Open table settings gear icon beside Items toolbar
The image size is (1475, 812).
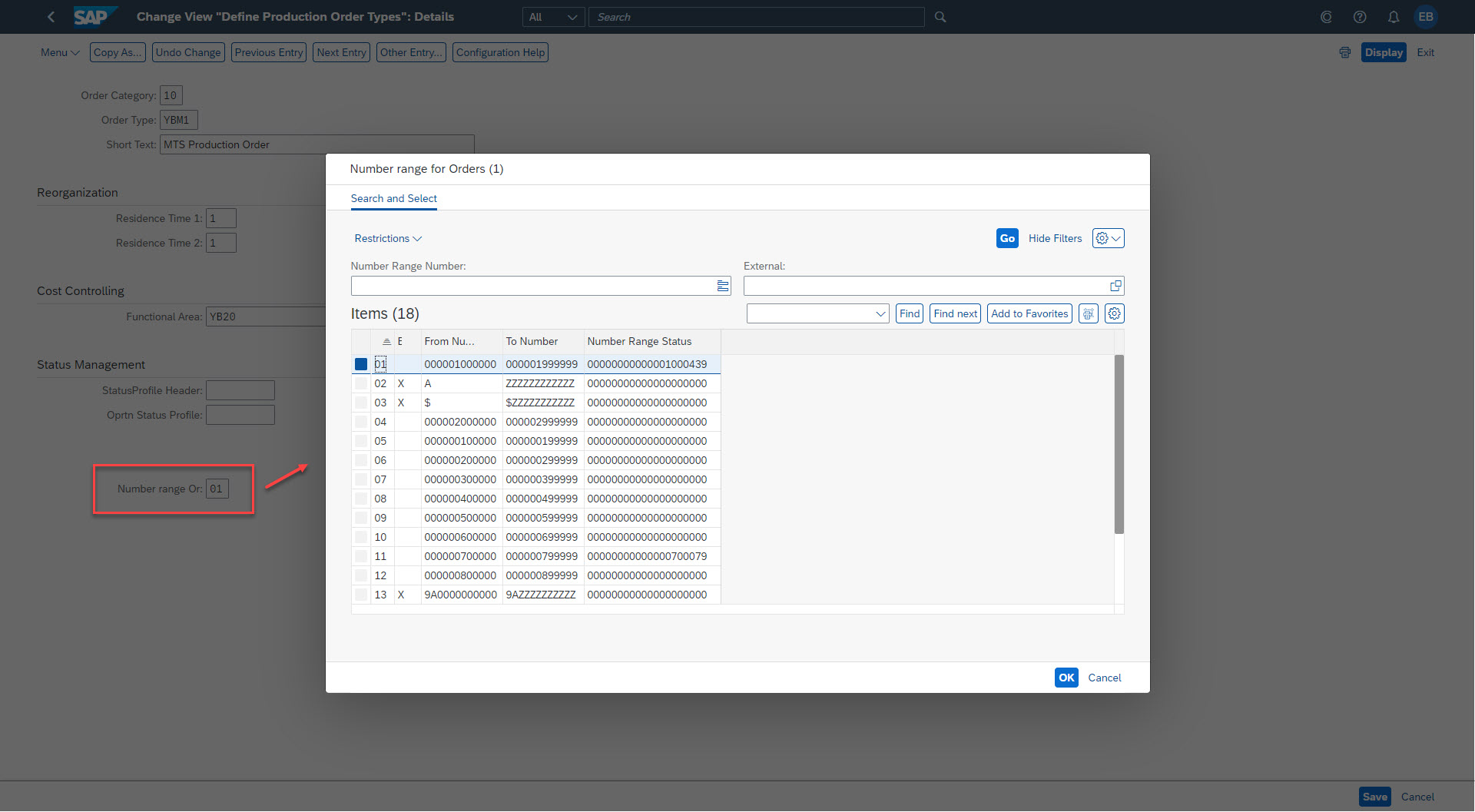(1115, 313)
